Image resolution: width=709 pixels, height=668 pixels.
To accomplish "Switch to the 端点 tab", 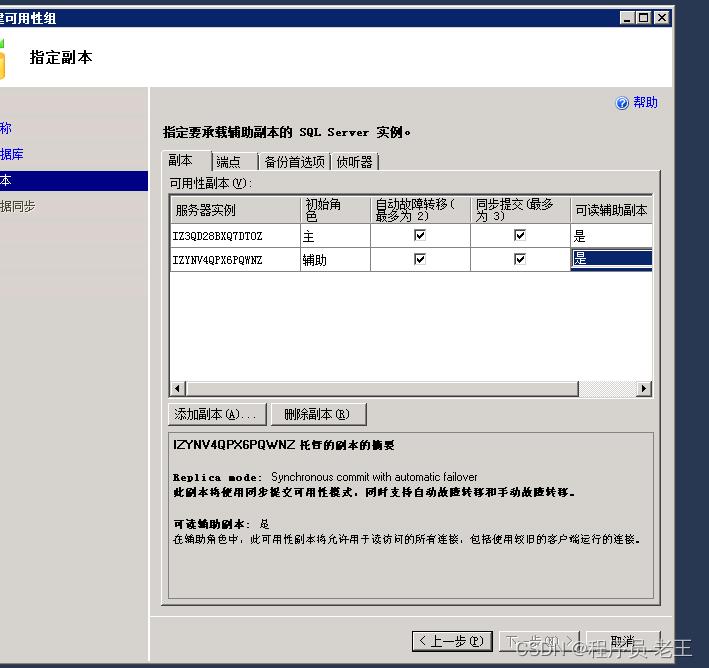I will (x=229, y=162).
